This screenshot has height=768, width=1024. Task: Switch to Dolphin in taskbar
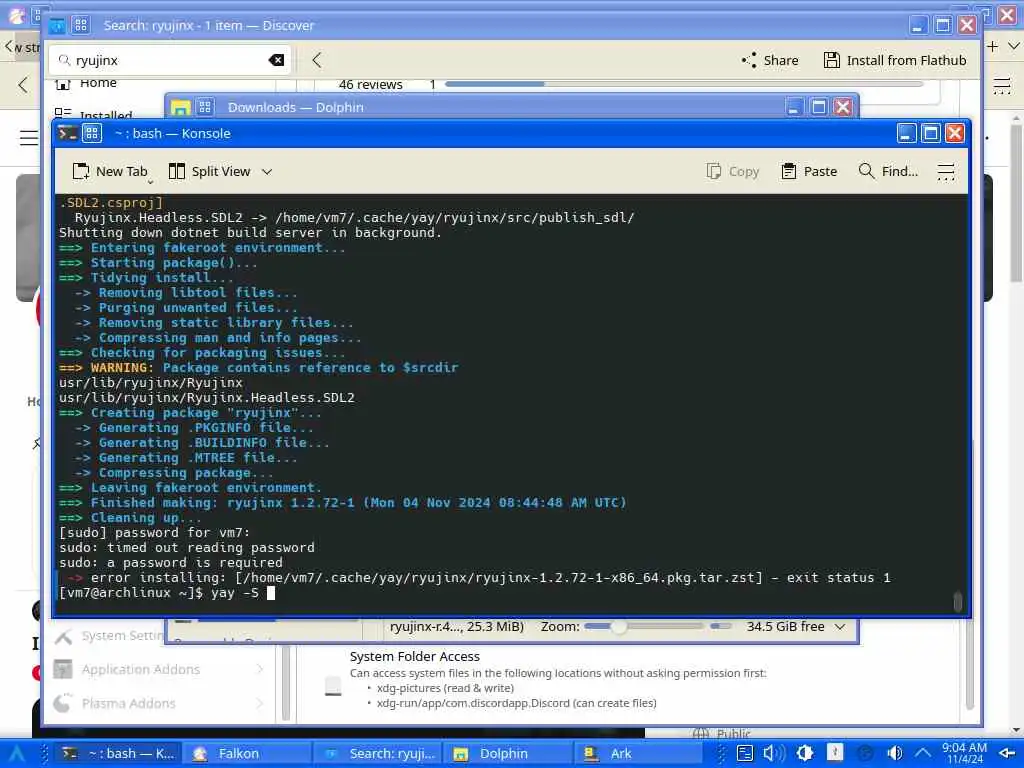(x=508, y=754)
